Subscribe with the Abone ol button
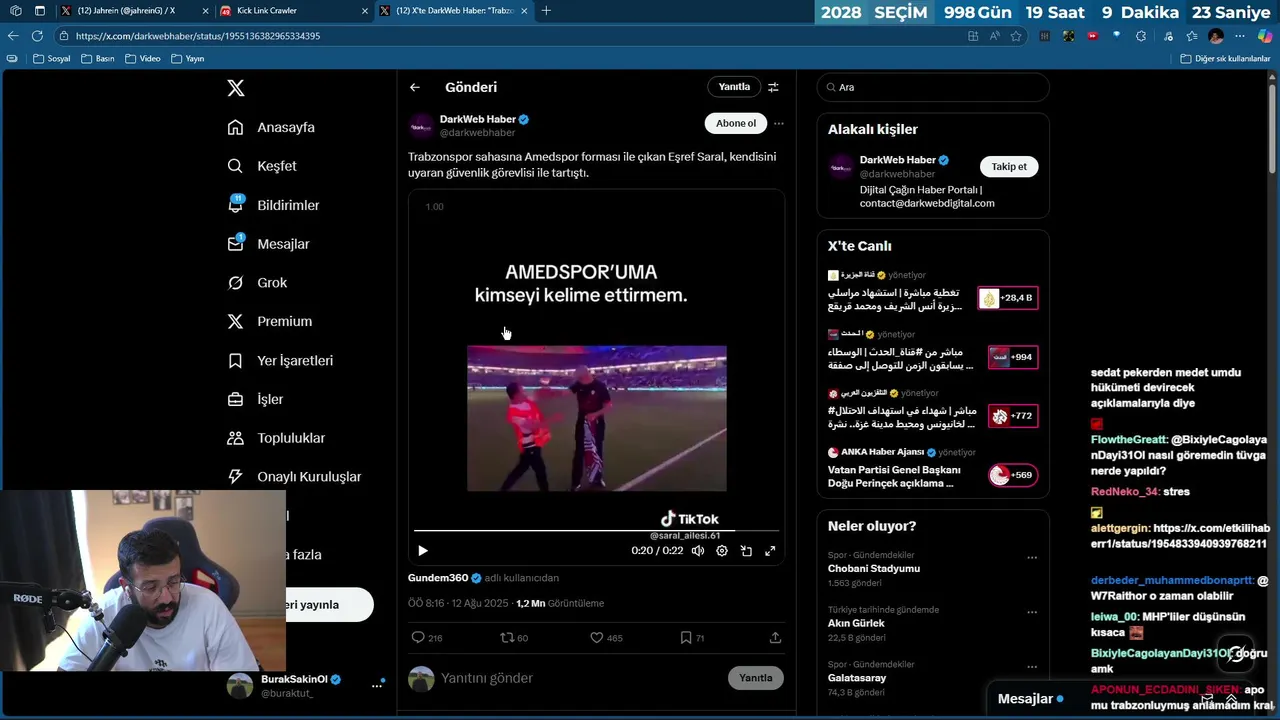 [736, 123]
